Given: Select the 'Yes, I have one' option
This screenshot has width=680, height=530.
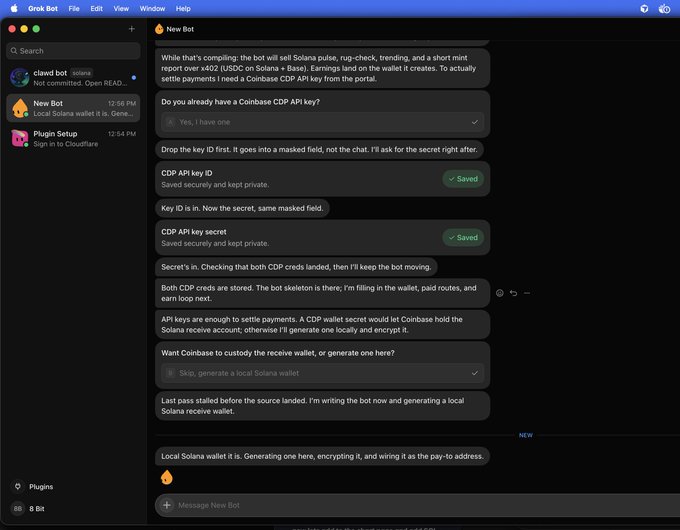Looking at the screenshot, I should pyautogui.click(x=322, y=122).
